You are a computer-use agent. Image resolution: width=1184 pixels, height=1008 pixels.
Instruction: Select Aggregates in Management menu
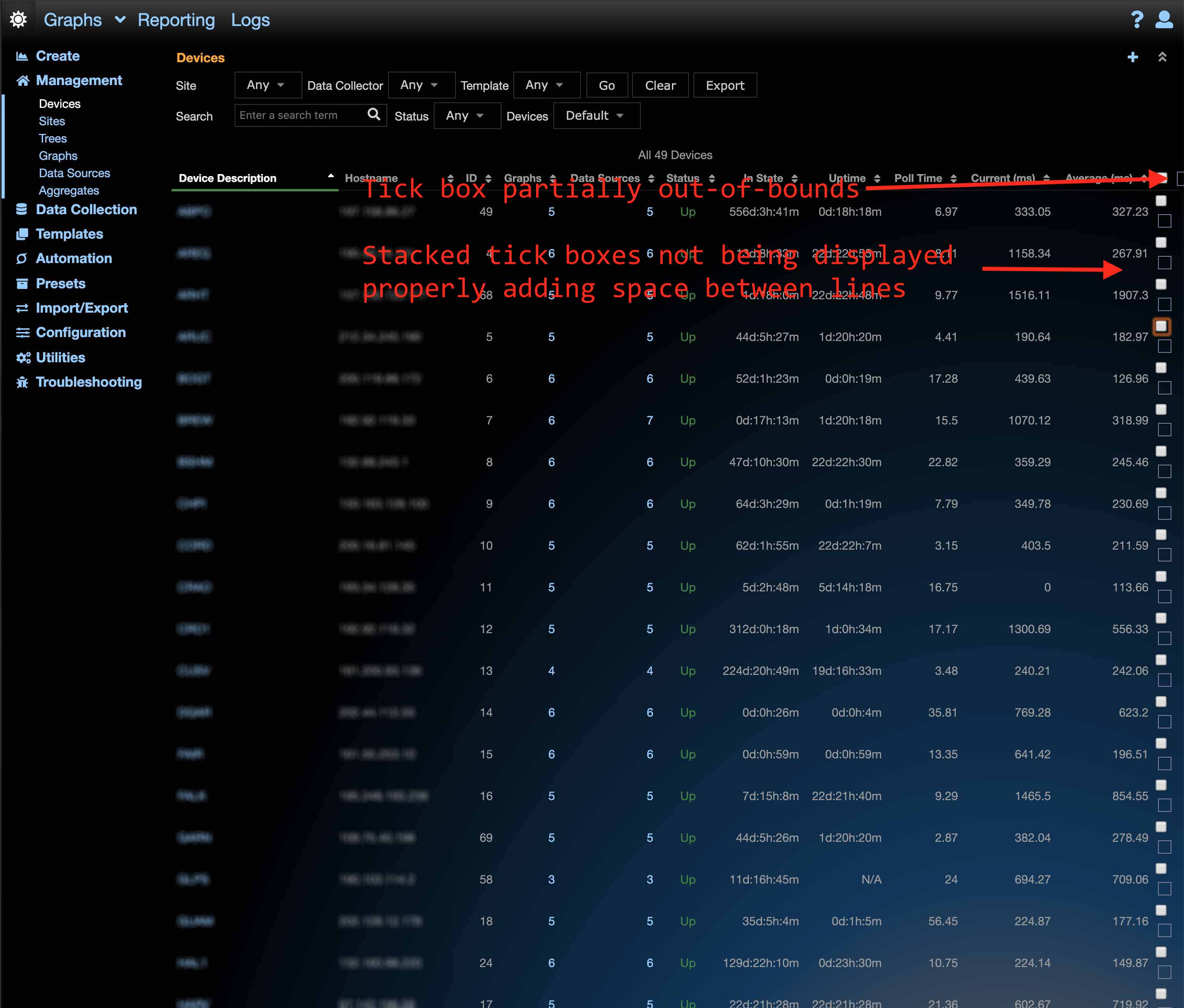[x=68, y=190]
